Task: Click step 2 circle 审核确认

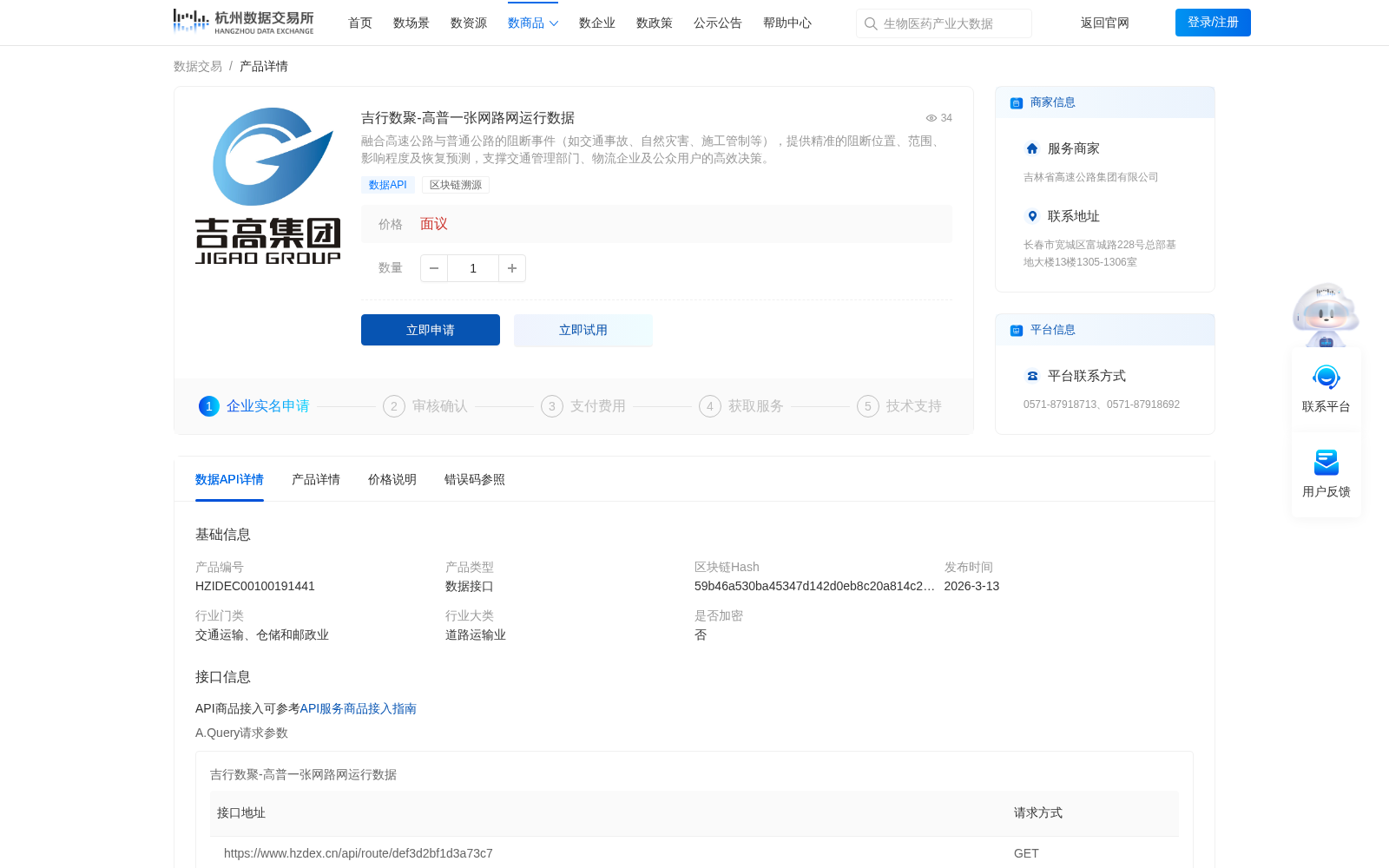Action: [x=394, y=406]
